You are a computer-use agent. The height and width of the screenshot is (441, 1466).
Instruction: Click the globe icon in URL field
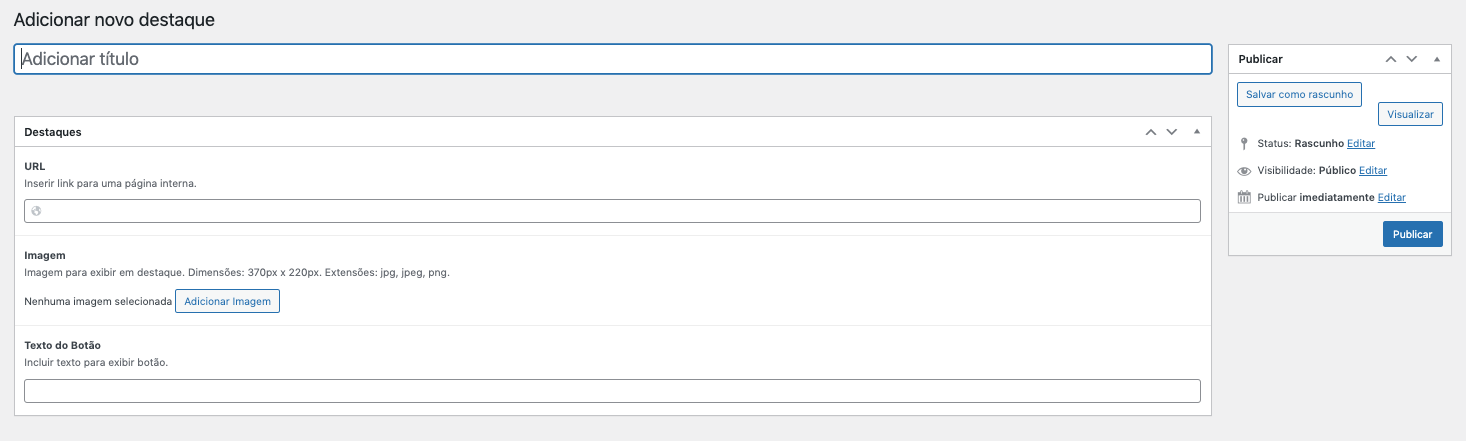coord(37,211)
